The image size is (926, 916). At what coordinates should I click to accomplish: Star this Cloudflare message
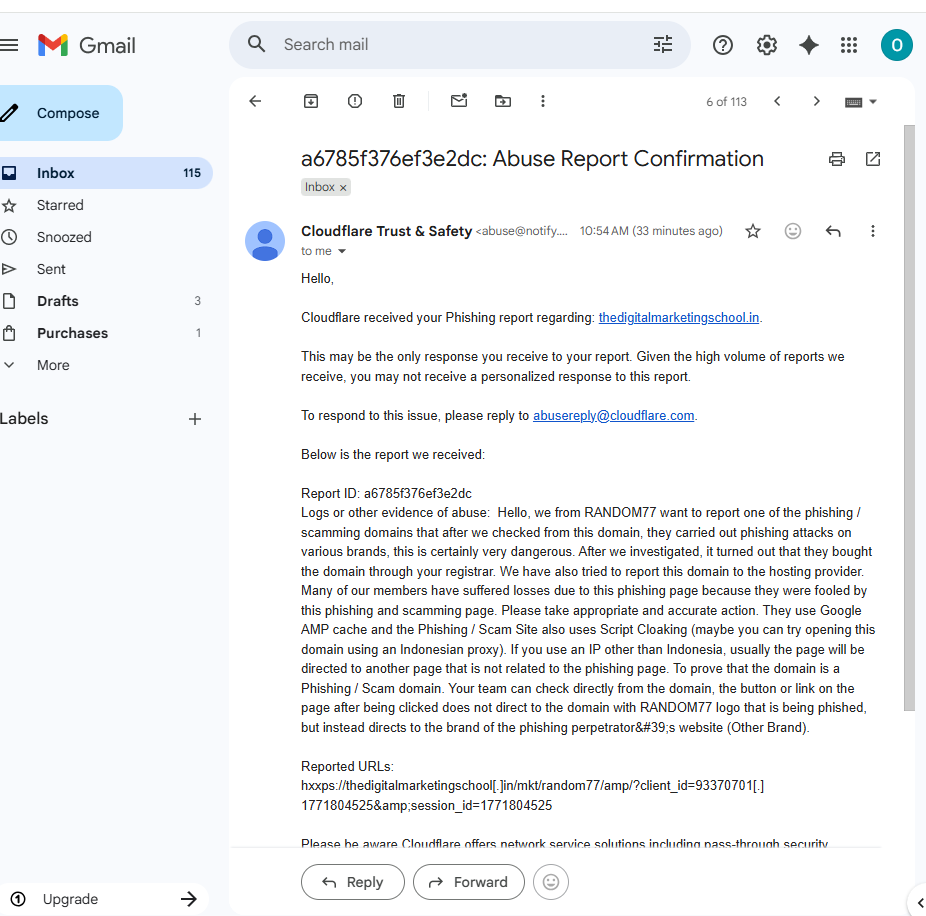pyautogui.click(x=752, y=231)
